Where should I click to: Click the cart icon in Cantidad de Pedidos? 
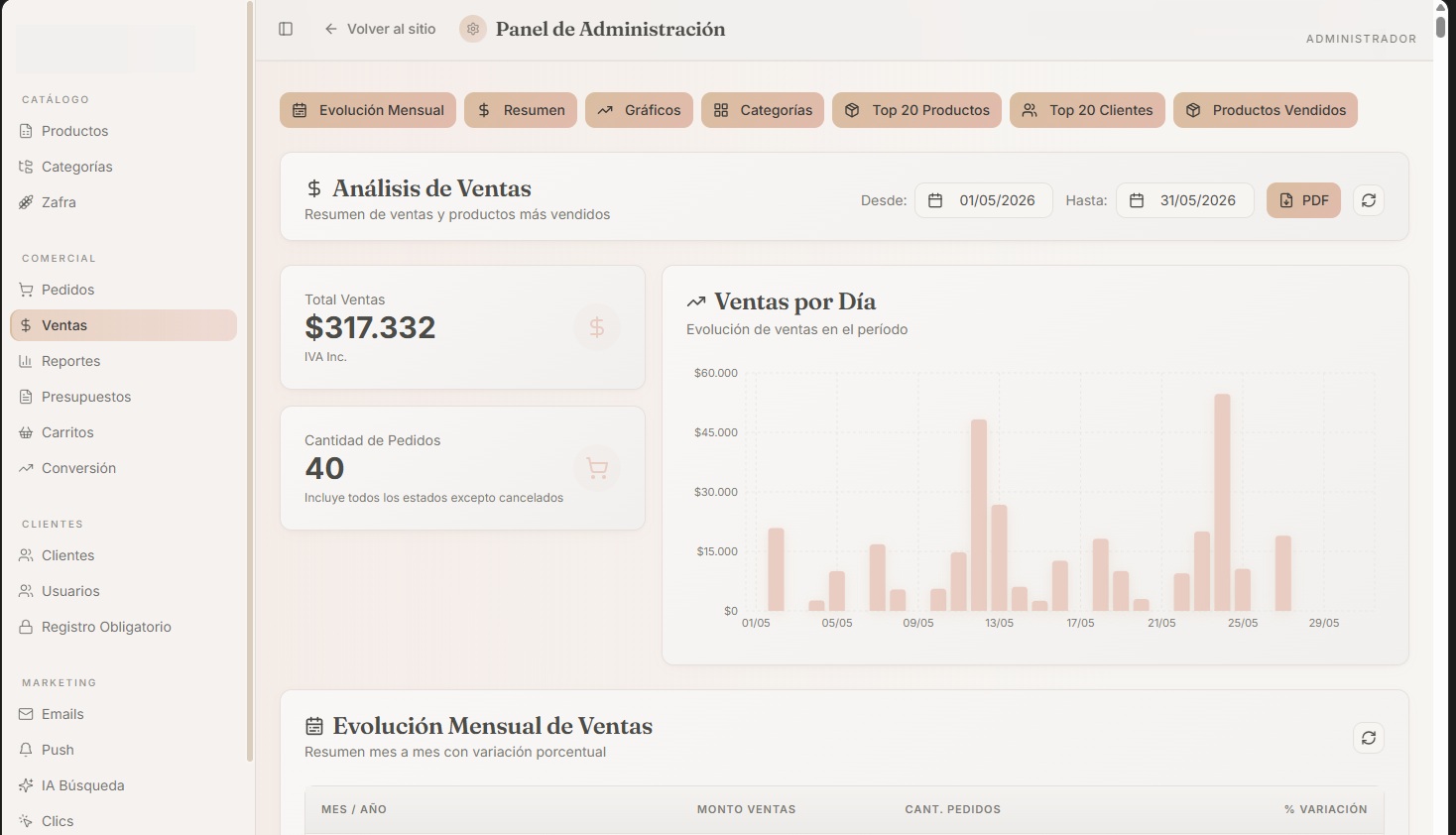click(597, 468)
